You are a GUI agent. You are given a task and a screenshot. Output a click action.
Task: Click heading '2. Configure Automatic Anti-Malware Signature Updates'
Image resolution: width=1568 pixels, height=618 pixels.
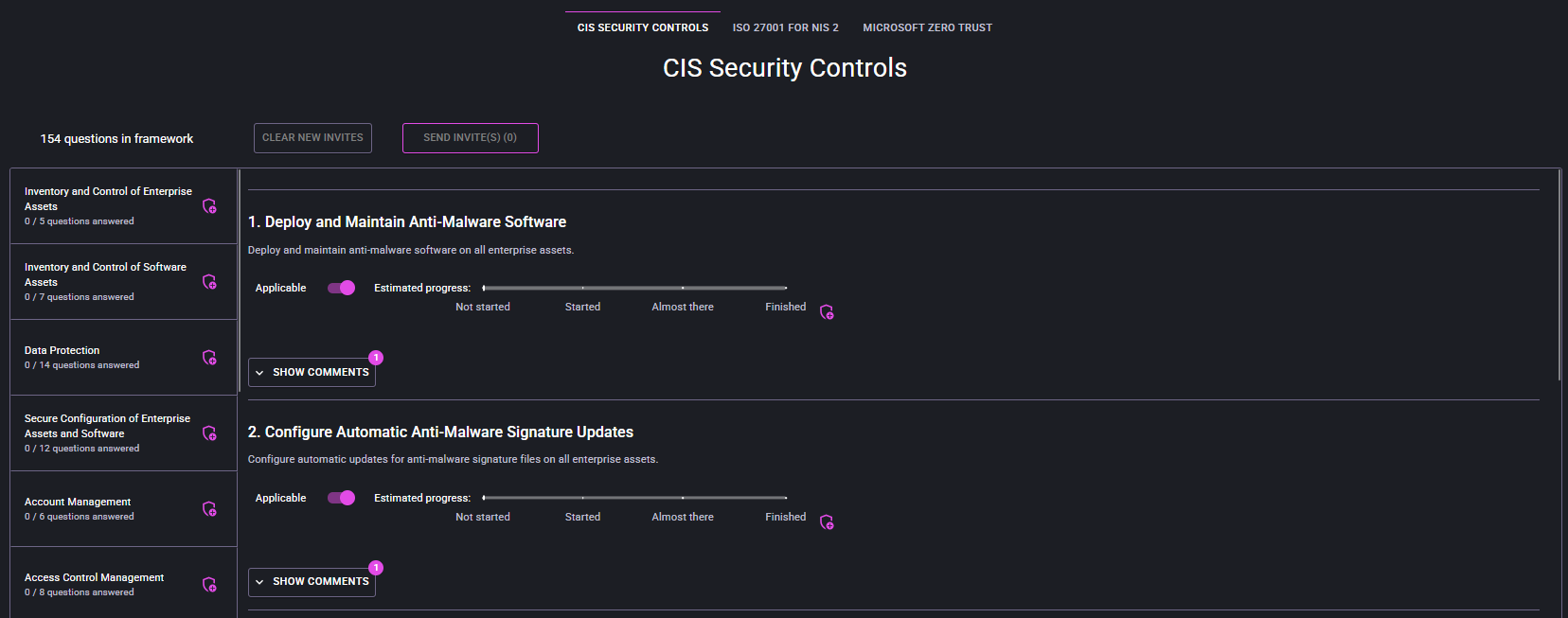(x=440, y=432)
